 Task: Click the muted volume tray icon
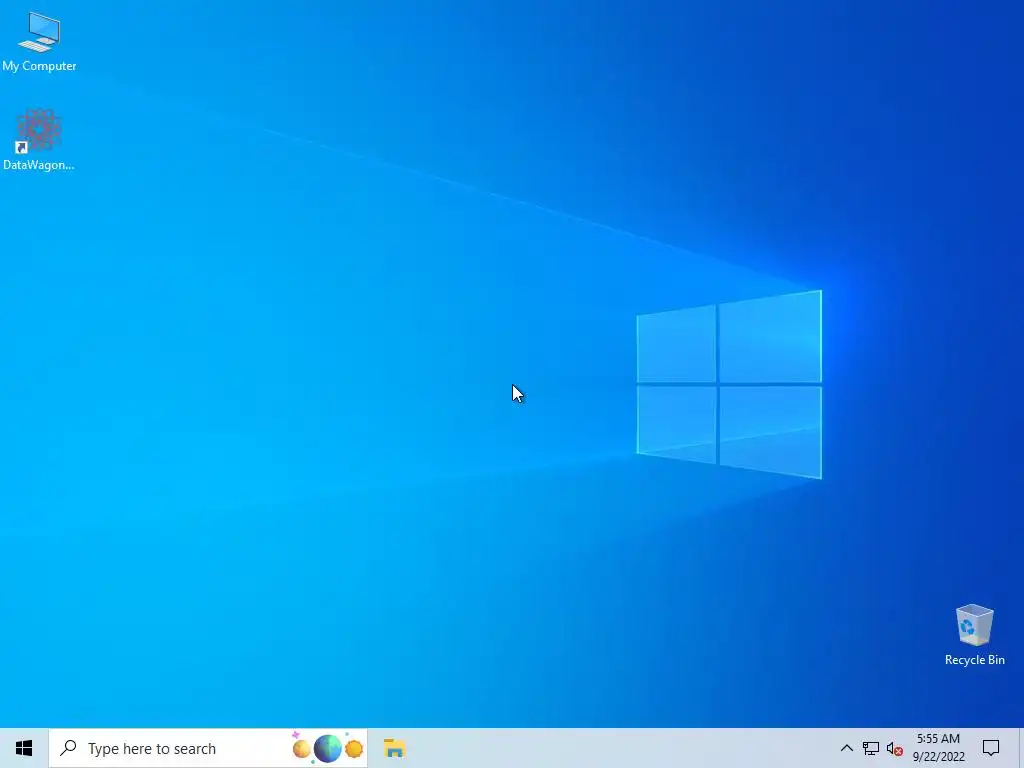click(x=895, y=749)
